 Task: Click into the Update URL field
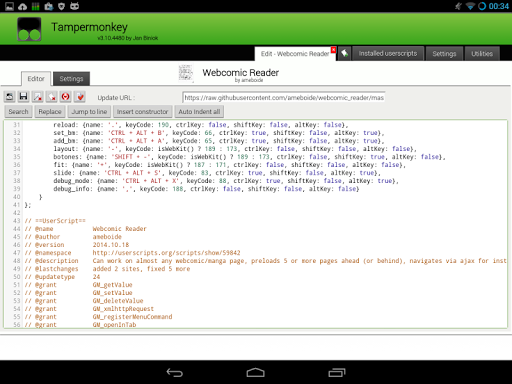coord(284,98)
